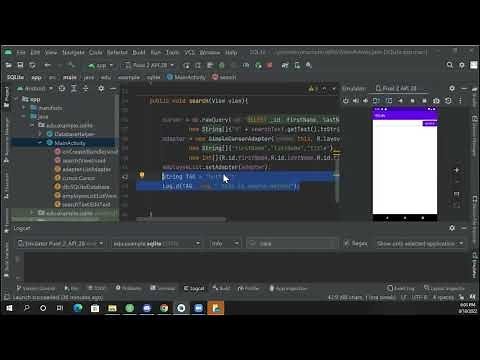Click the Open file toolbar icon

[x=9, y=65]
